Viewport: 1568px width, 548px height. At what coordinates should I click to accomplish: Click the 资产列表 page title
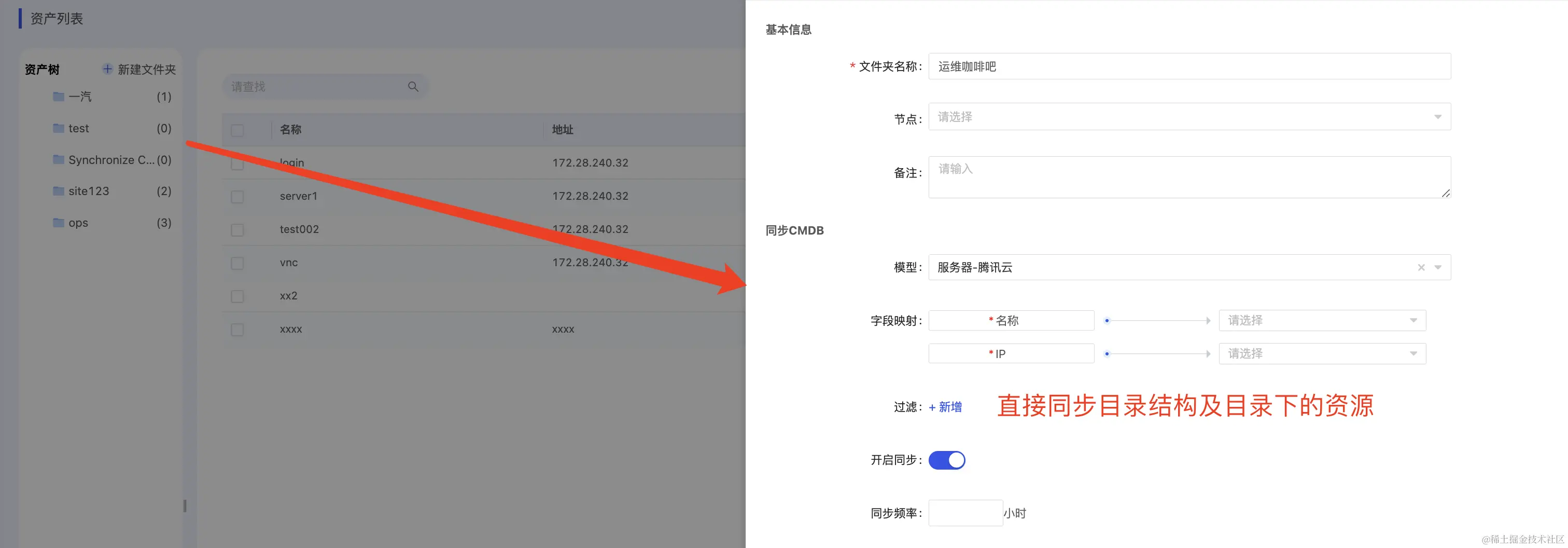coord(57,18)
